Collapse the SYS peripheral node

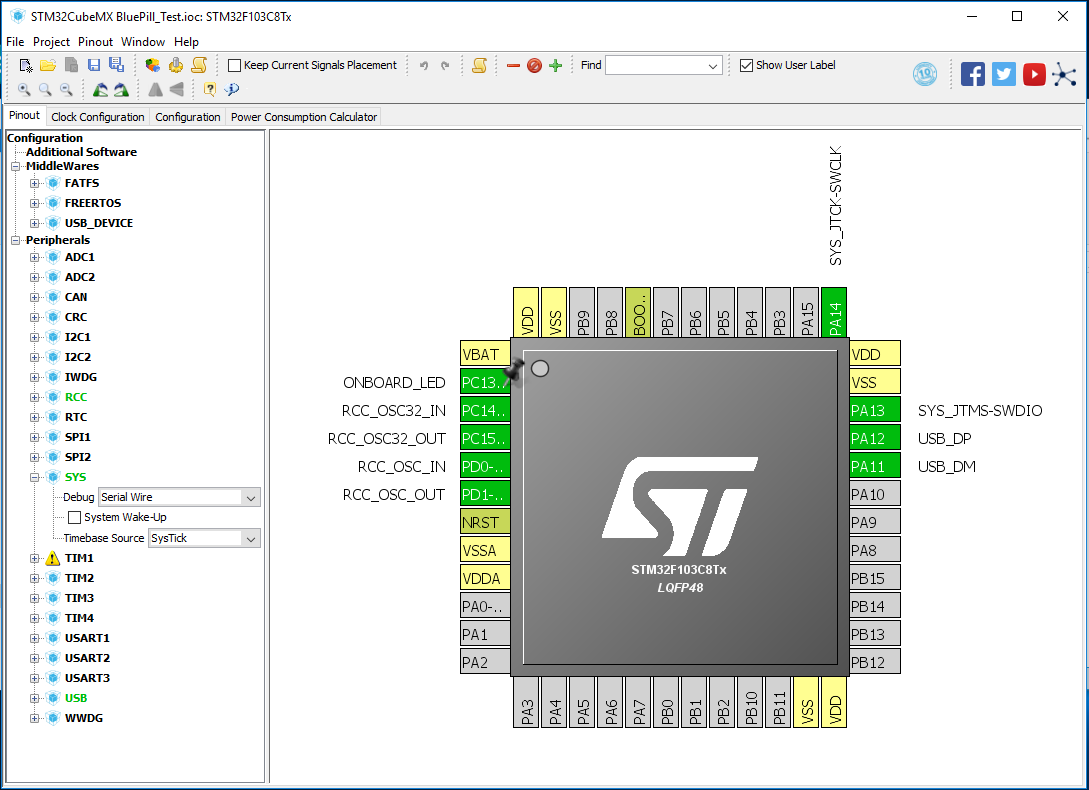coord(34,477)
